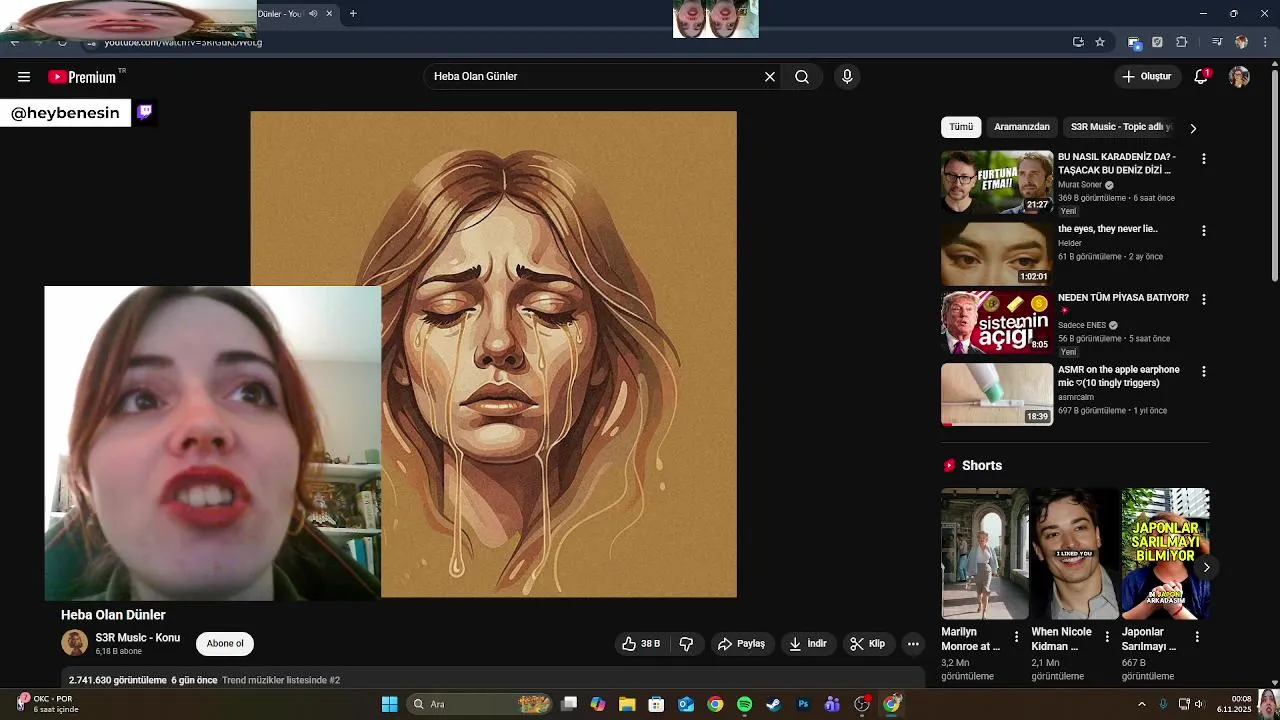Open more actions next to Klip
1280x720 pixels.
[x=913, y=644]
